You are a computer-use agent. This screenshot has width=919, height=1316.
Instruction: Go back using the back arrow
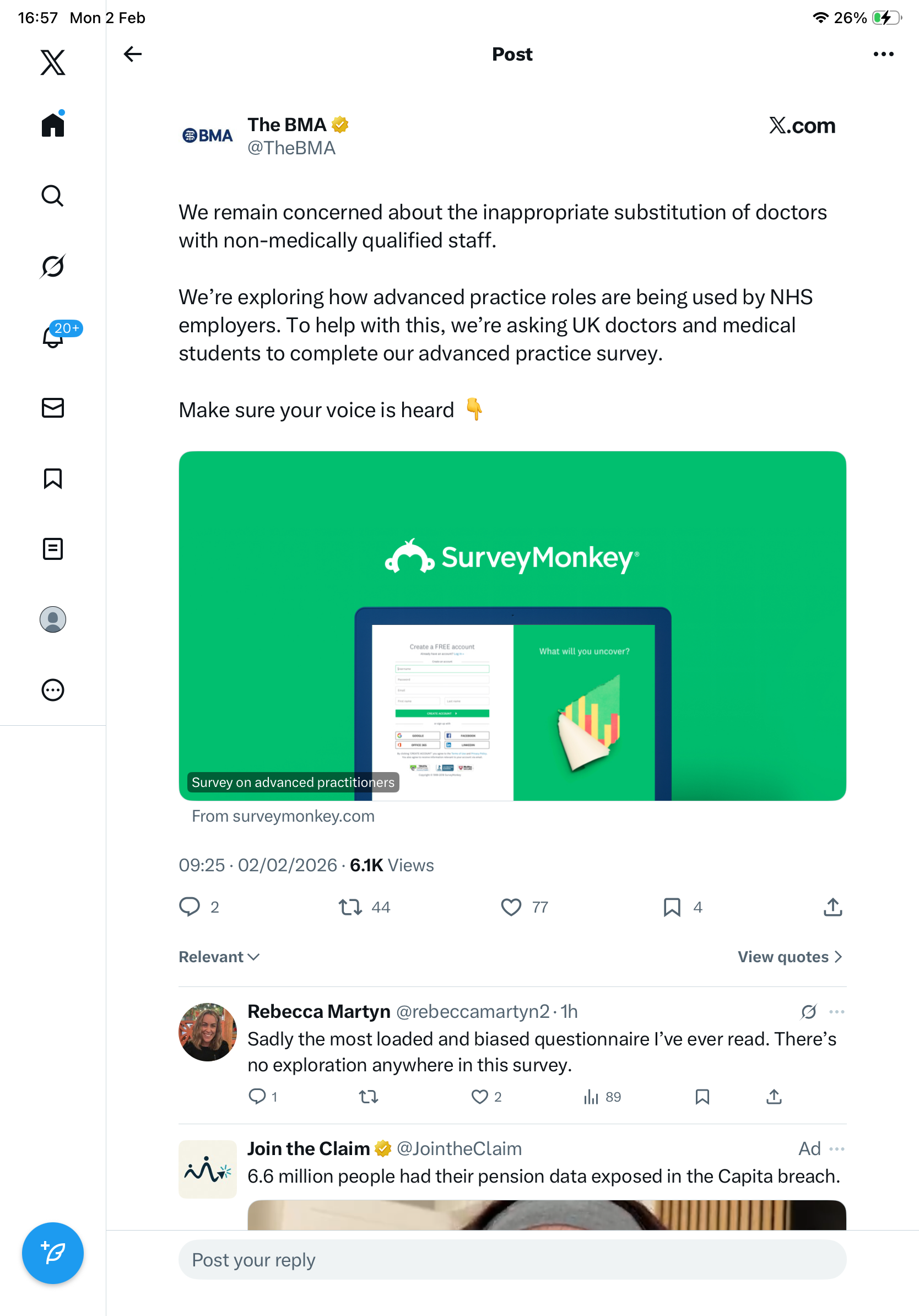(132, 54)
